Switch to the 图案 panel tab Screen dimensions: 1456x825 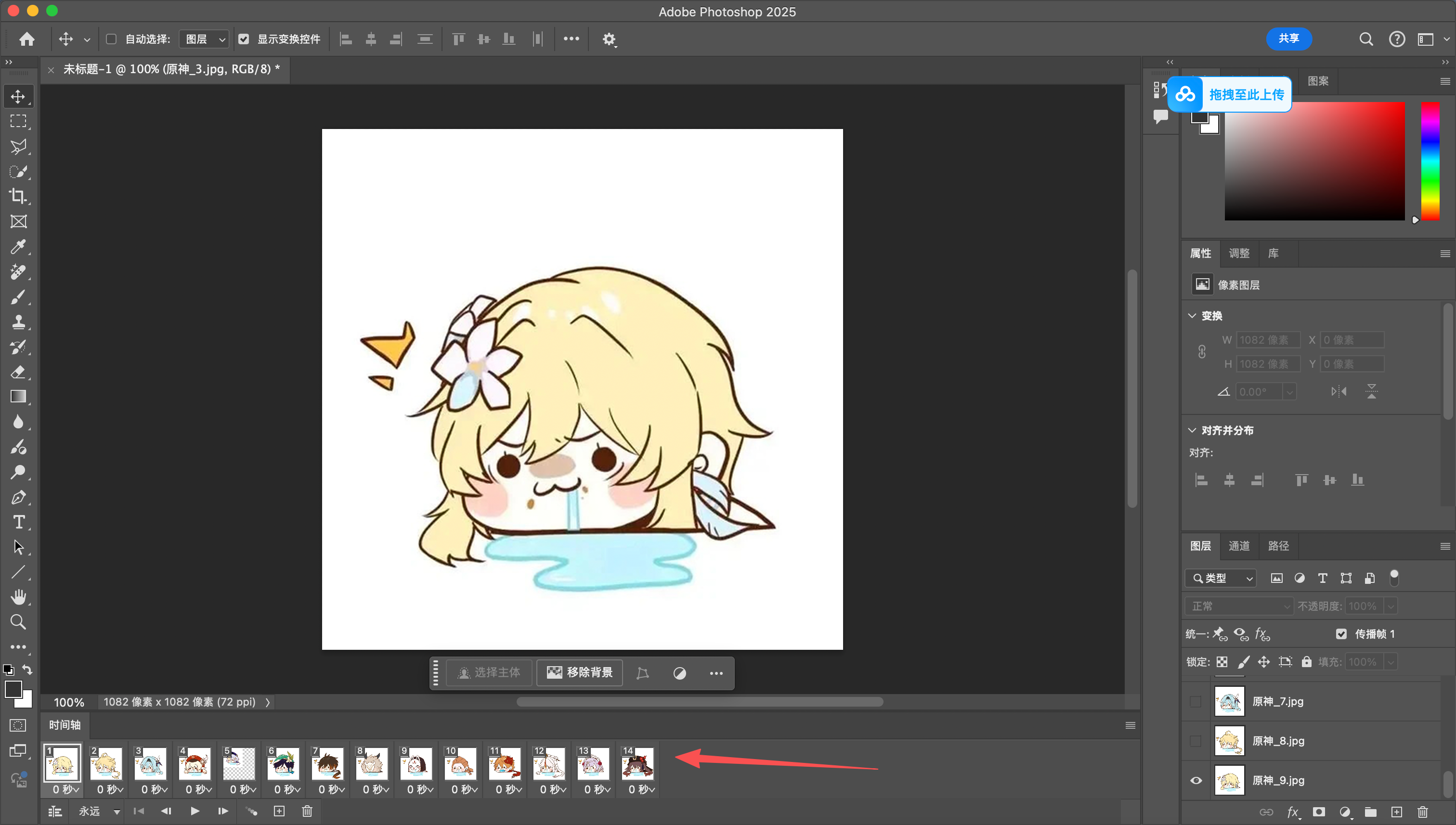point(1318,81)
